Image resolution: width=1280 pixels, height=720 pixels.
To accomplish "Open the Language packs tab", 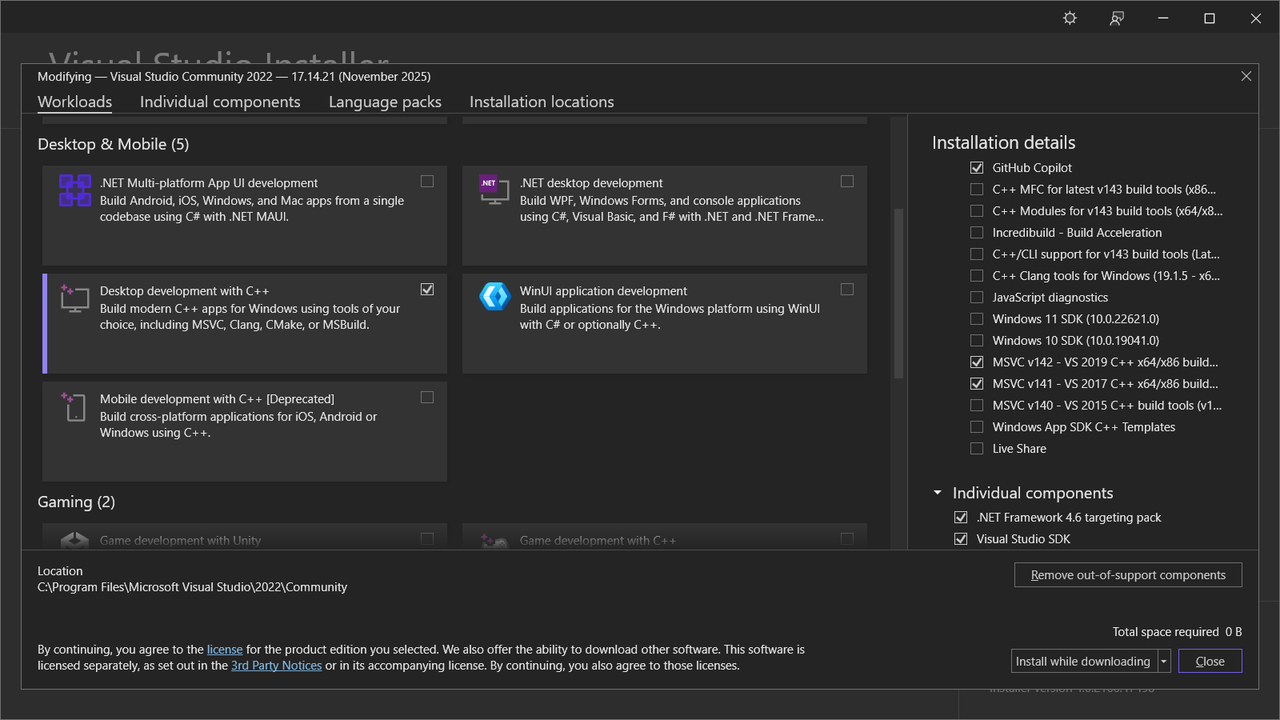I will coord(385,102).
